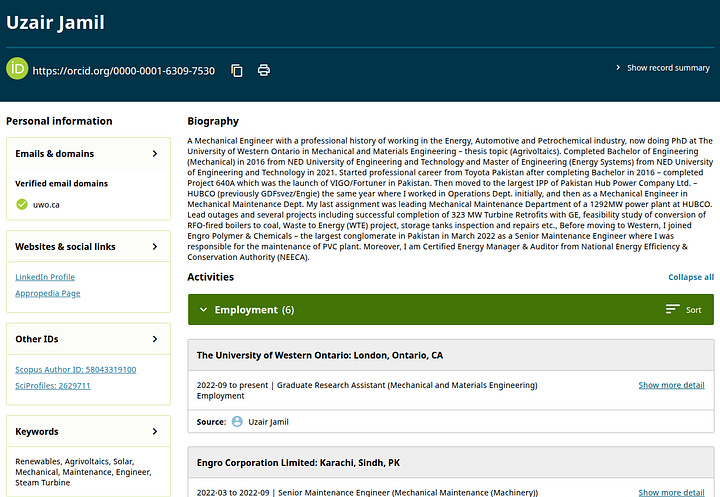This screenshot has height=497, width=720.
Task: Click the Senior Maintenance Engineer role text
Action: pyautogui.click(x=408, y=492)
